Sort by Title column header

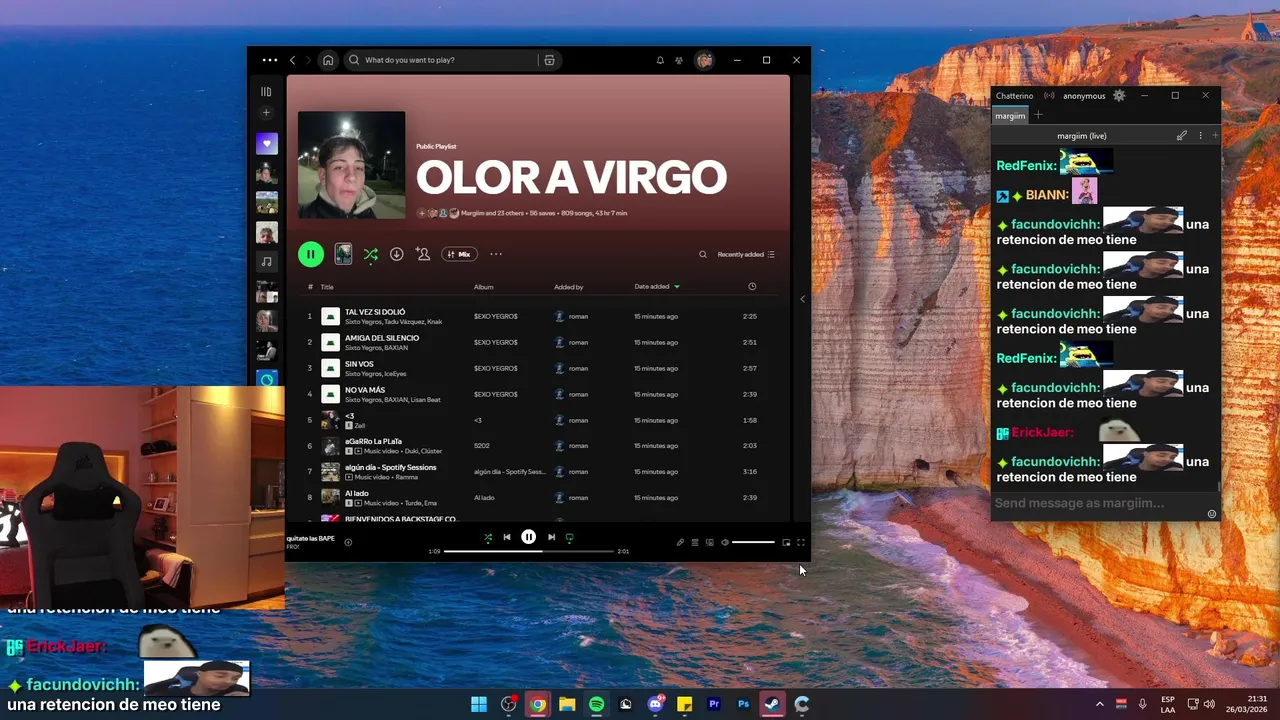(327, 287)
